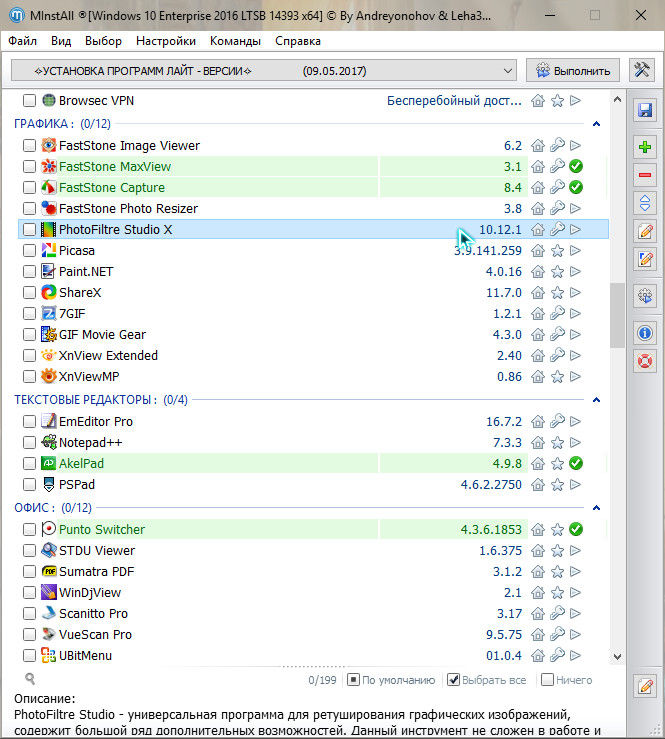Click the key icon in GIF Movie Gear row
The height and width of the screenshot is (739, 665).
pyautogui.click(x=558, y=335)
